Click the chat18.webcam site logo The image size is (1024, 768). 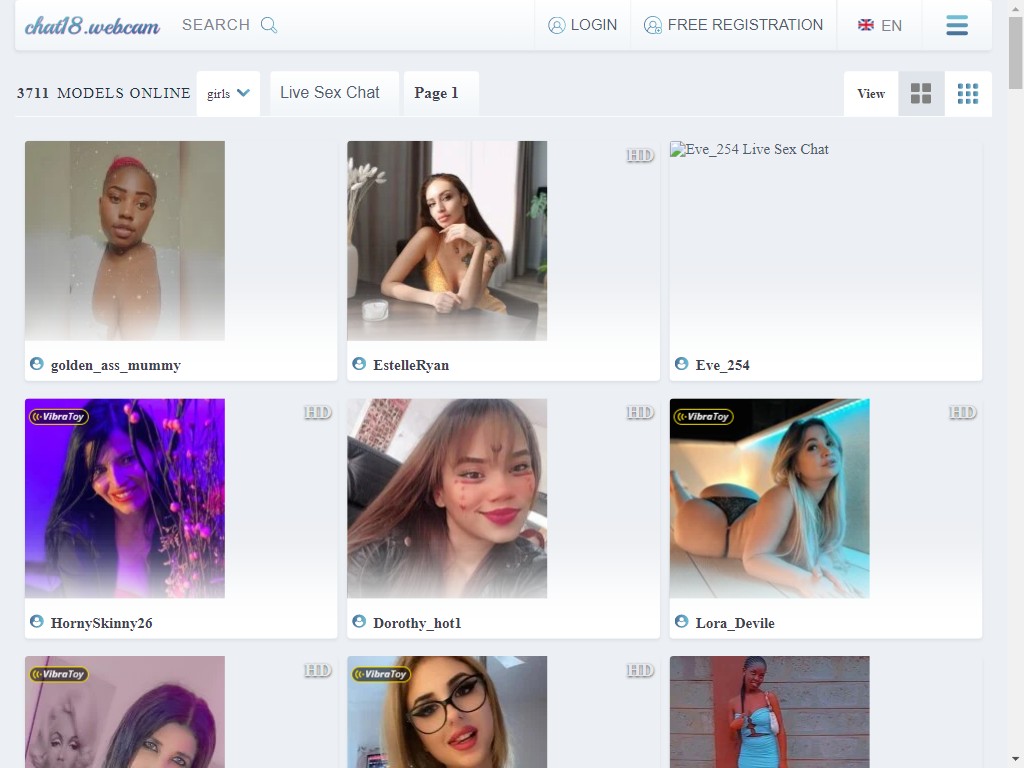point(92,25)
